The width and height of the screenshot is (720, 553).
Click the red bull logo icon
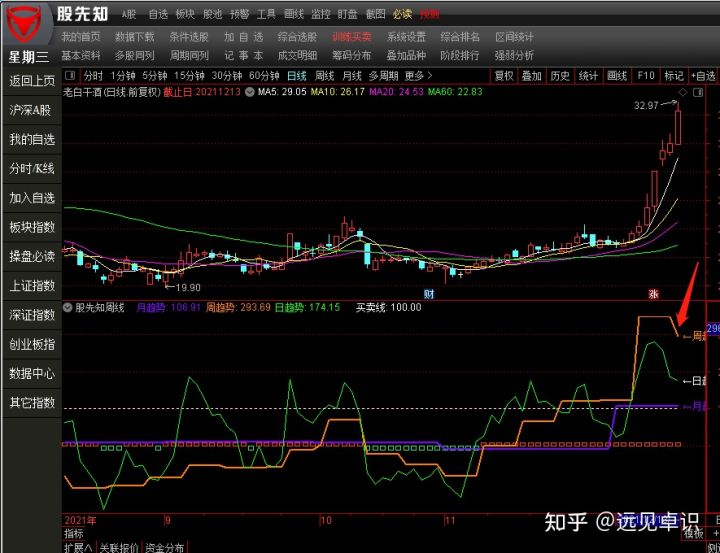pyautogui.click(x=26, y=23)
